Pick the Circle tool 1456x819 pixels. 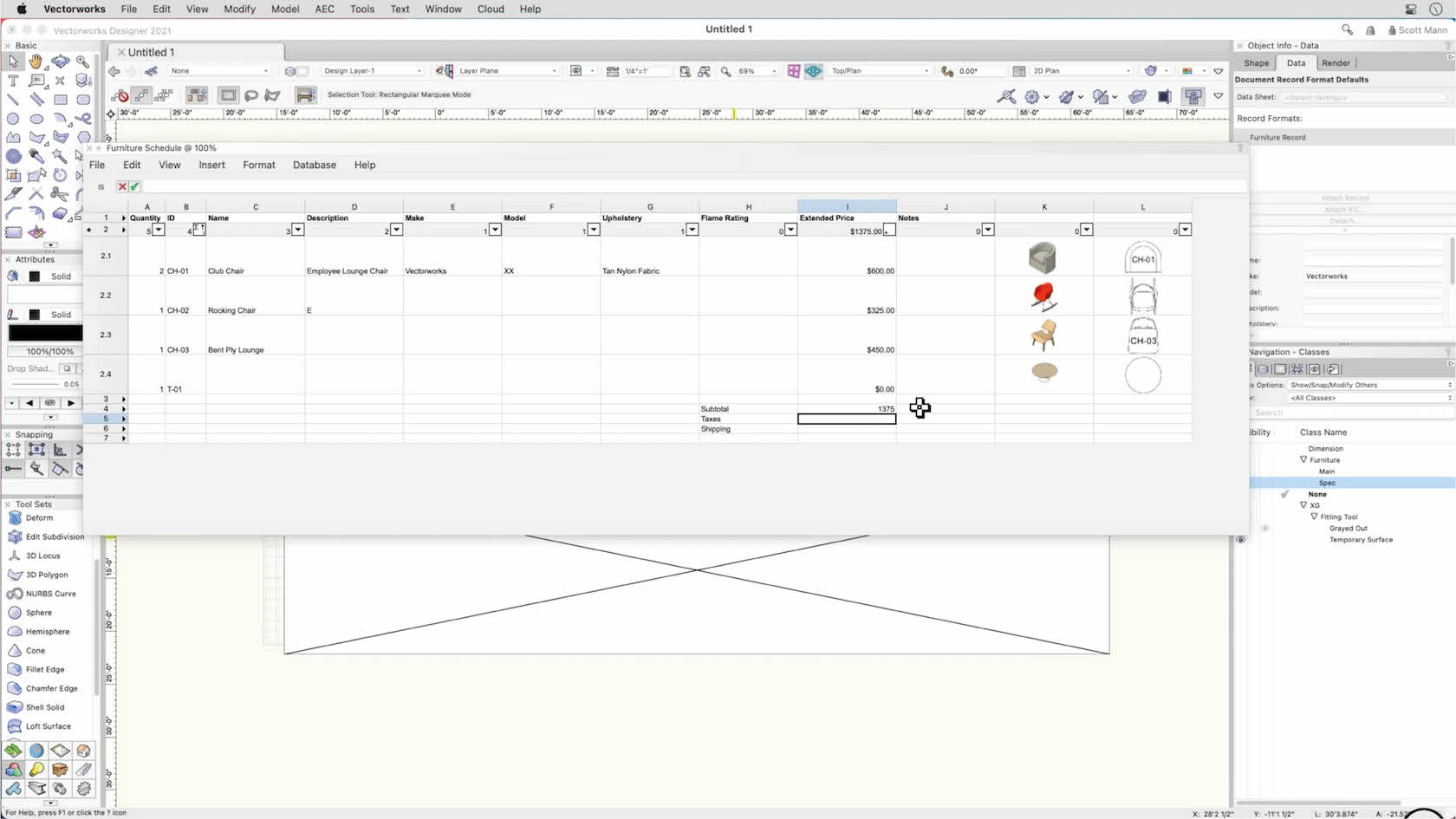click(x=13, y=119)
